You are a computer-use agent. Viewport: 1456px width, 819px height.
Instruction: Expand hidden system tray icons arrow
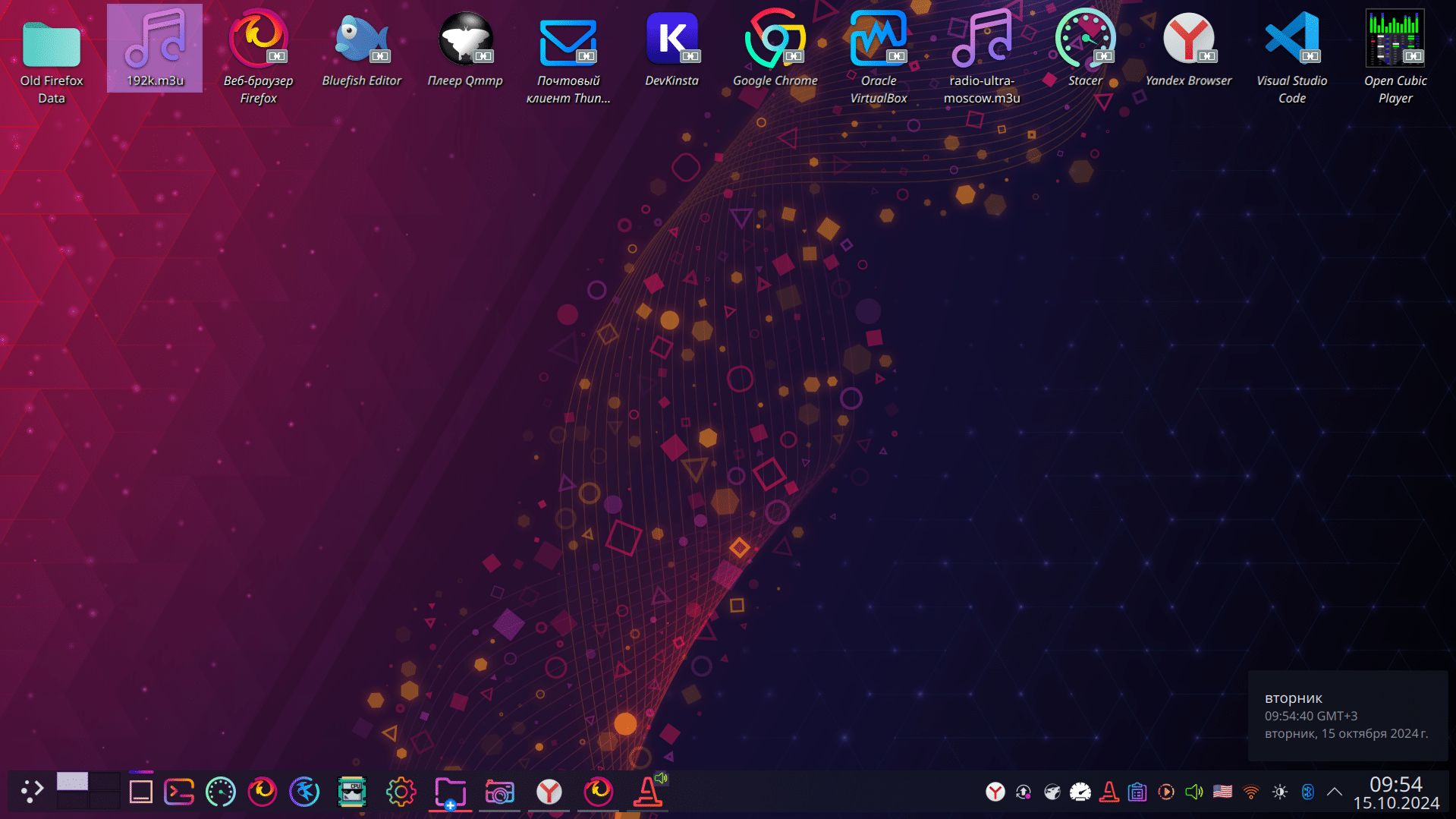pyautogui.click(x=1335, y=792)
